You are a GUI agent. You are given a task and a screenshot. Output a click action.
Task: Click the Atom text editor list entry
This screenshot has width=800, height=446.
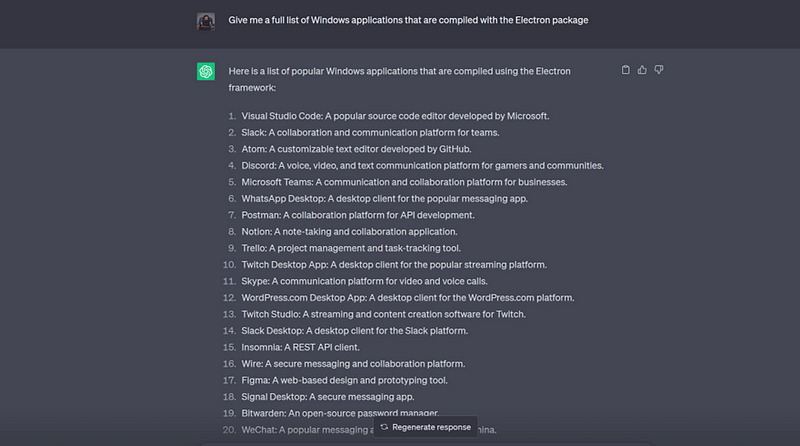click(x=356, y=149)
